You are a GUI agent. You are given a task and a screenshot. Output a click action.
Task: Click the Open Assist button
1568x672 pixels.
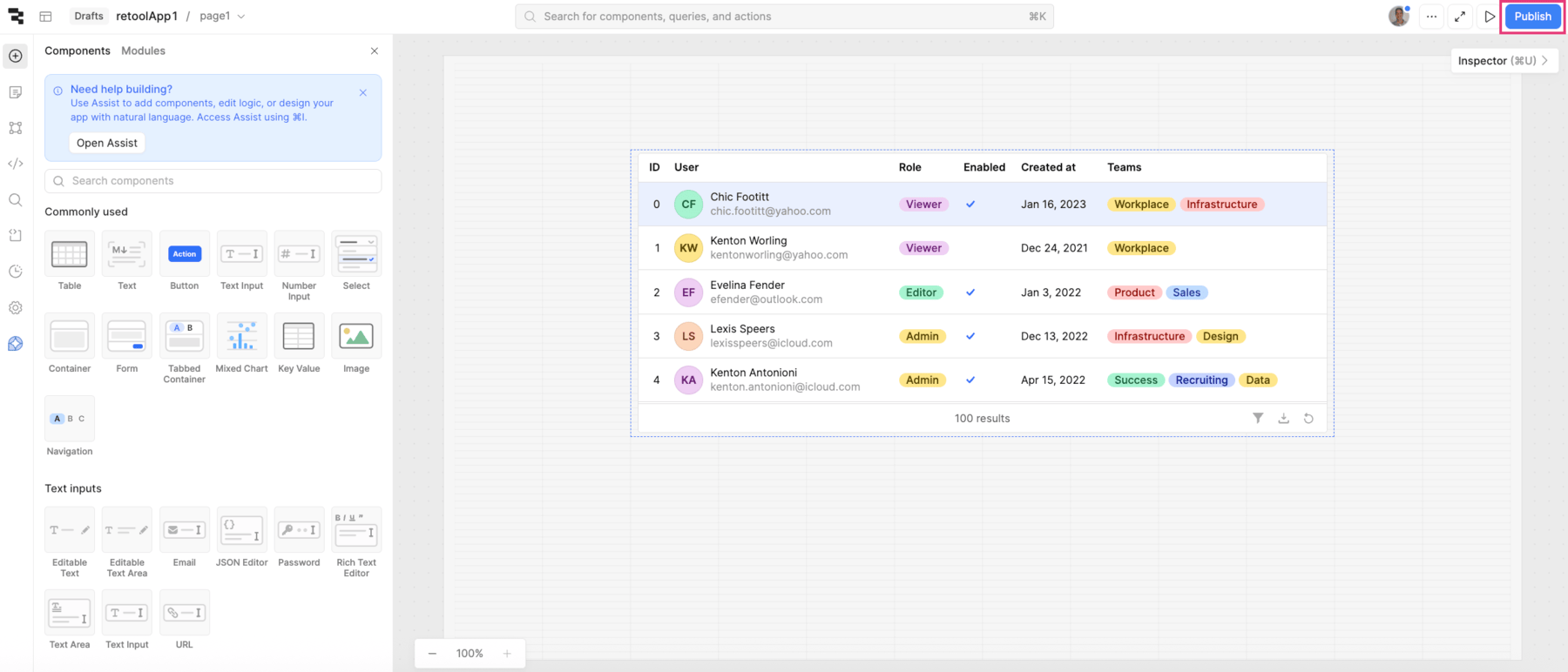[107, 143]
